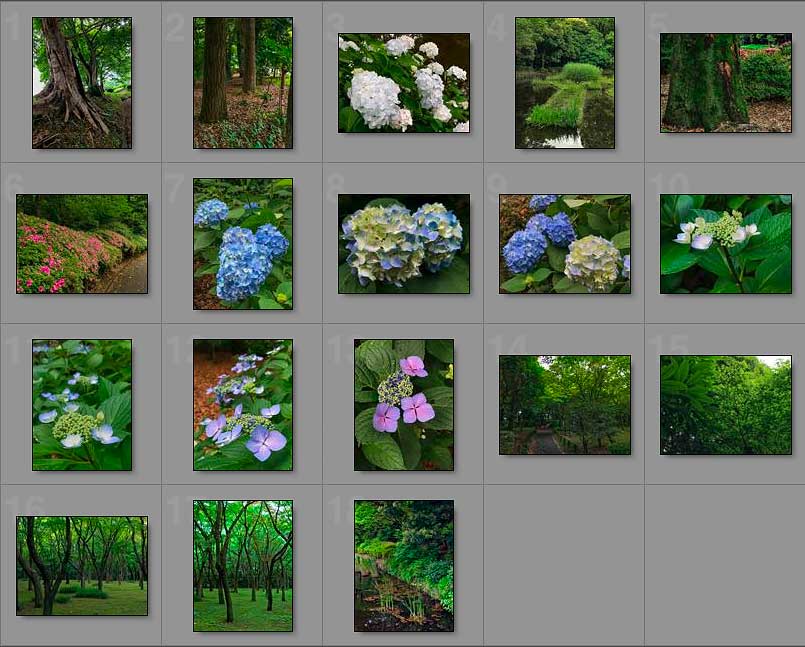Click photo 16 landscape grove on grass
805x647 pixels.
(x=82, y=566)
